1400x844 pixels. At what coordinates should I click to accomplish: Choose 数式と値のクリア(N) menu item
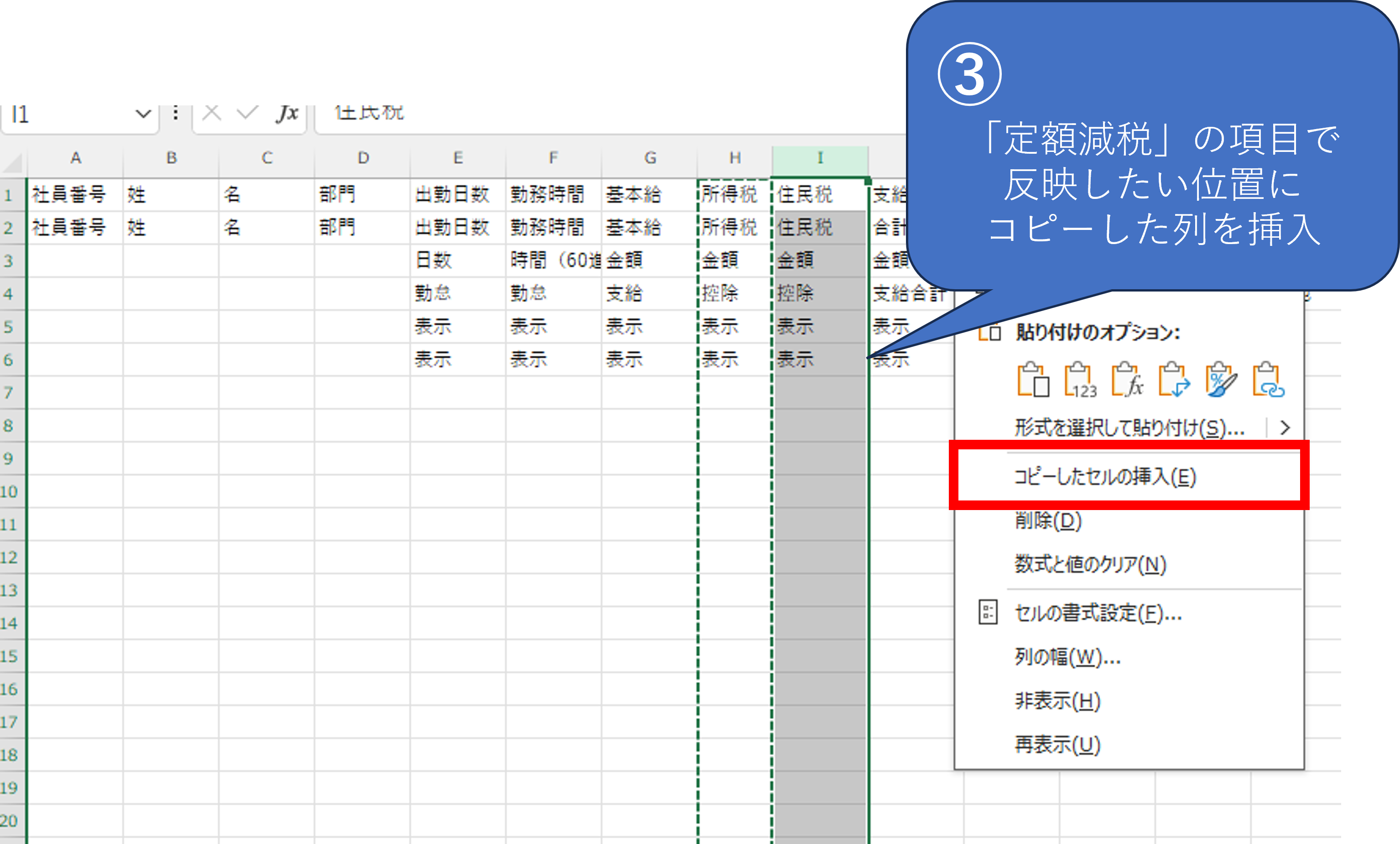[x=1129, y=564]
